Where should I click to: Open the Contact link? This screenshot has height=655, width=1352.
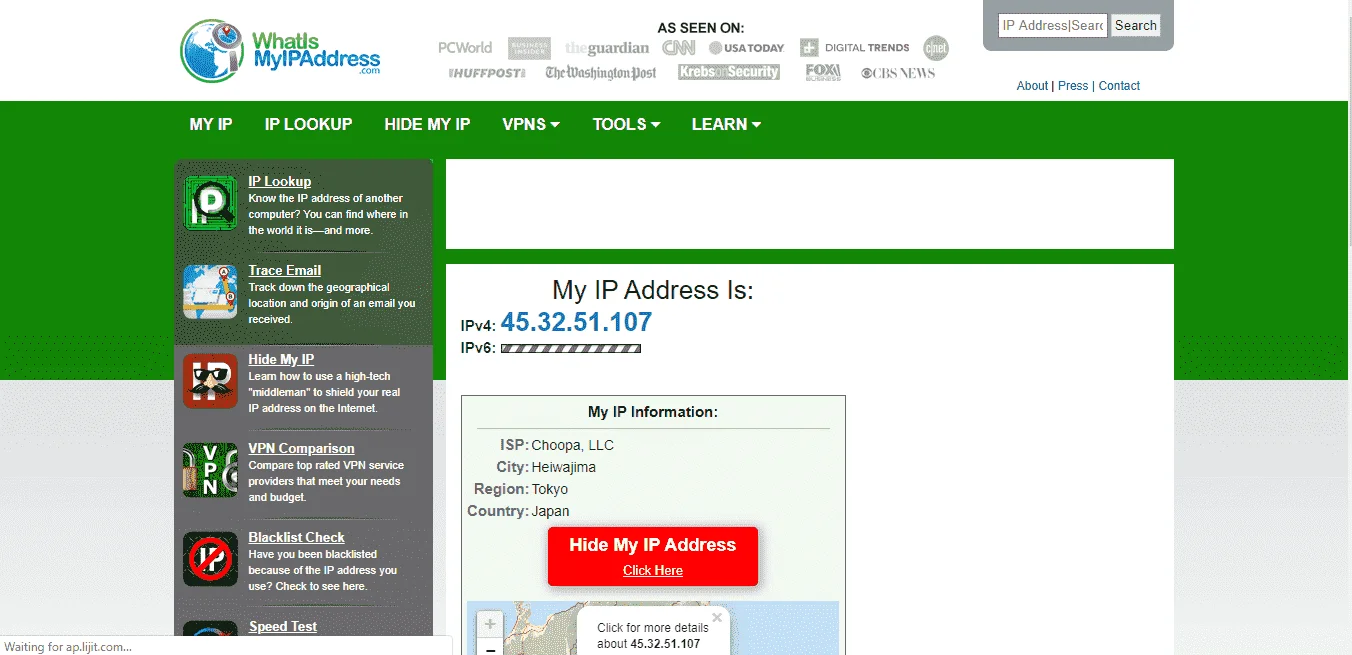pyautogui.click(x=1119, y=86)
